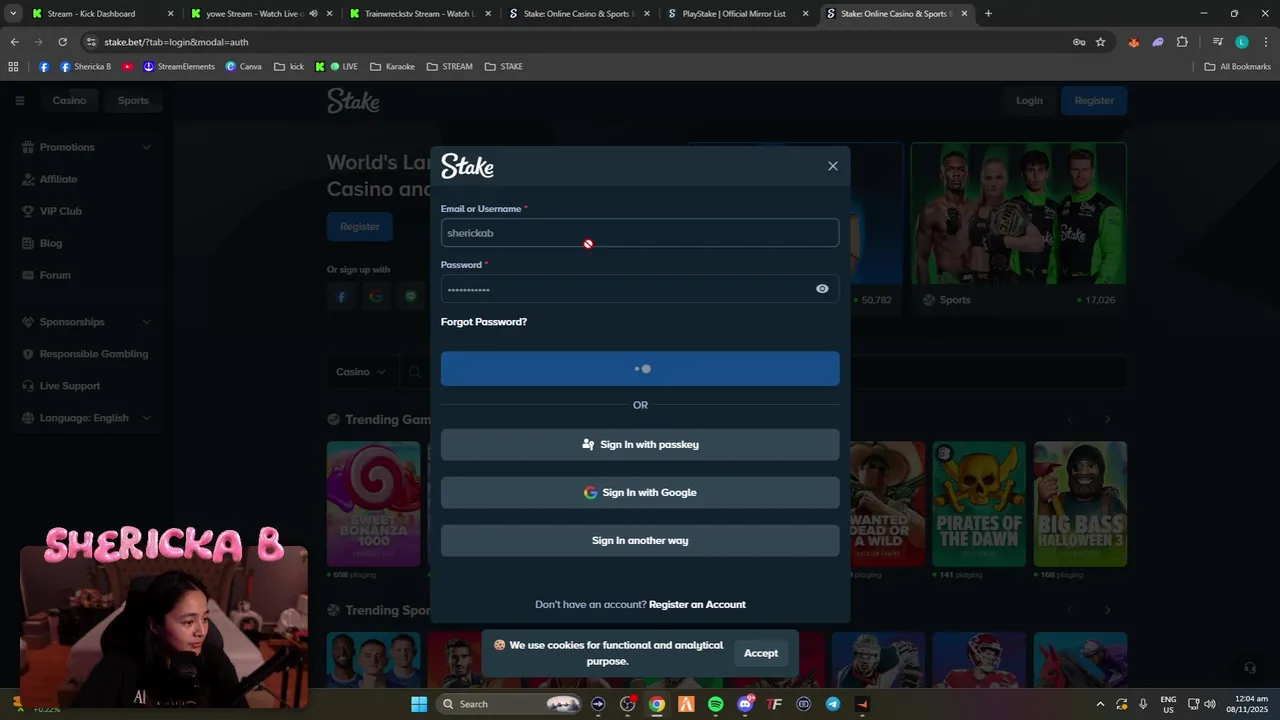Close the Stake login modal
1280x720 pixels.
coord(833,166)
